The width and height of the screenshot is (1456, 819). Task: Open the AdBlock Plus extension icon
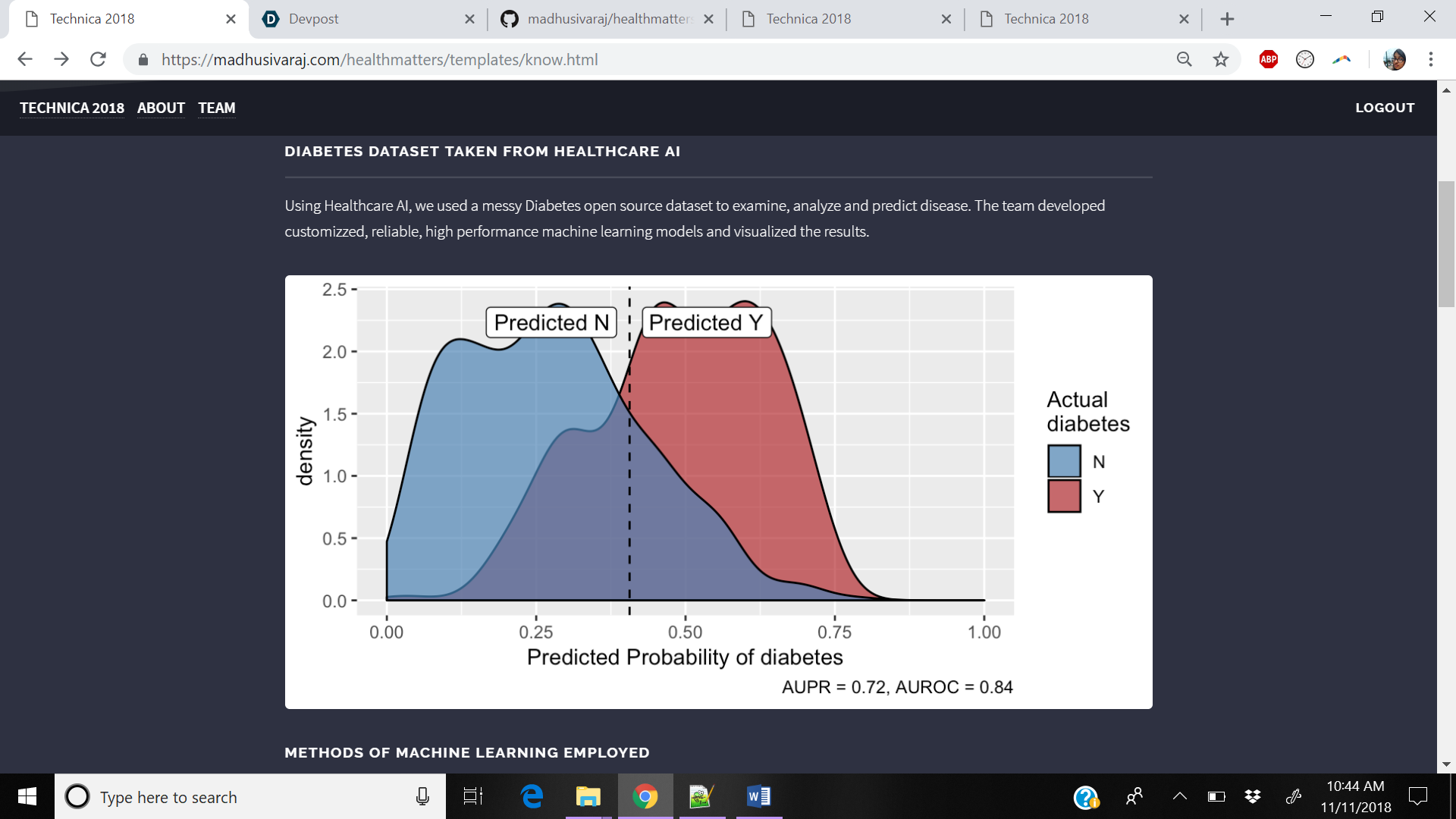tap(1268, 59)
